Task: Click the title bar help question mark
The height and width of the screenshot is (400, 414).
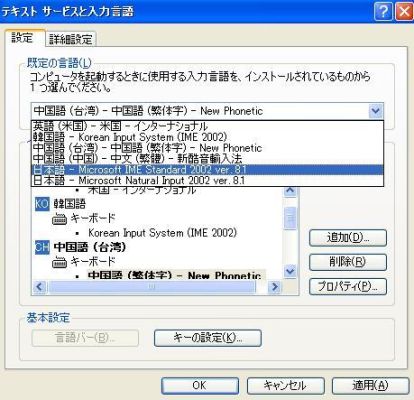Action: coord(383,12)
